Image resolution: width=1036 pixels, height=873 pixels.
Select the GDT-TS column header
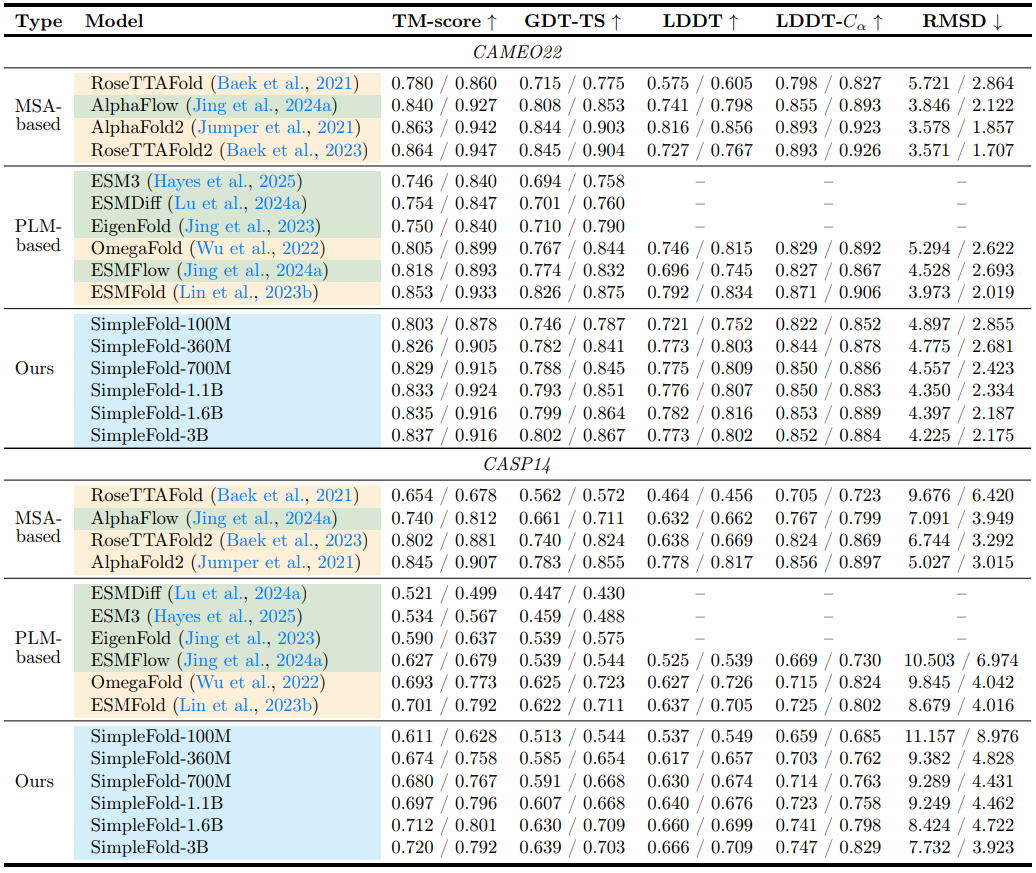571,21
